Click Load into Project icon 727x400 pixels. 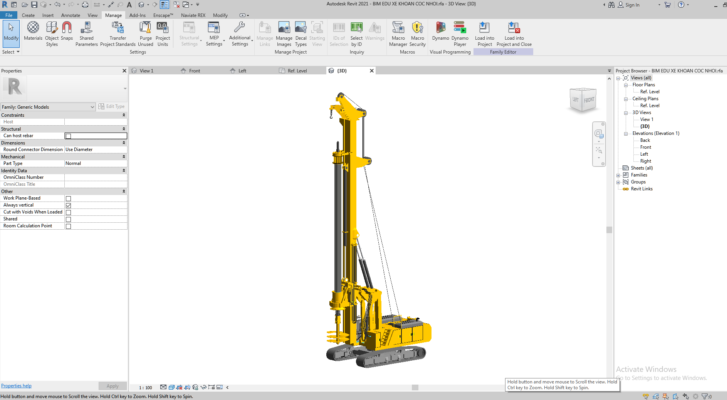point(484,32)
